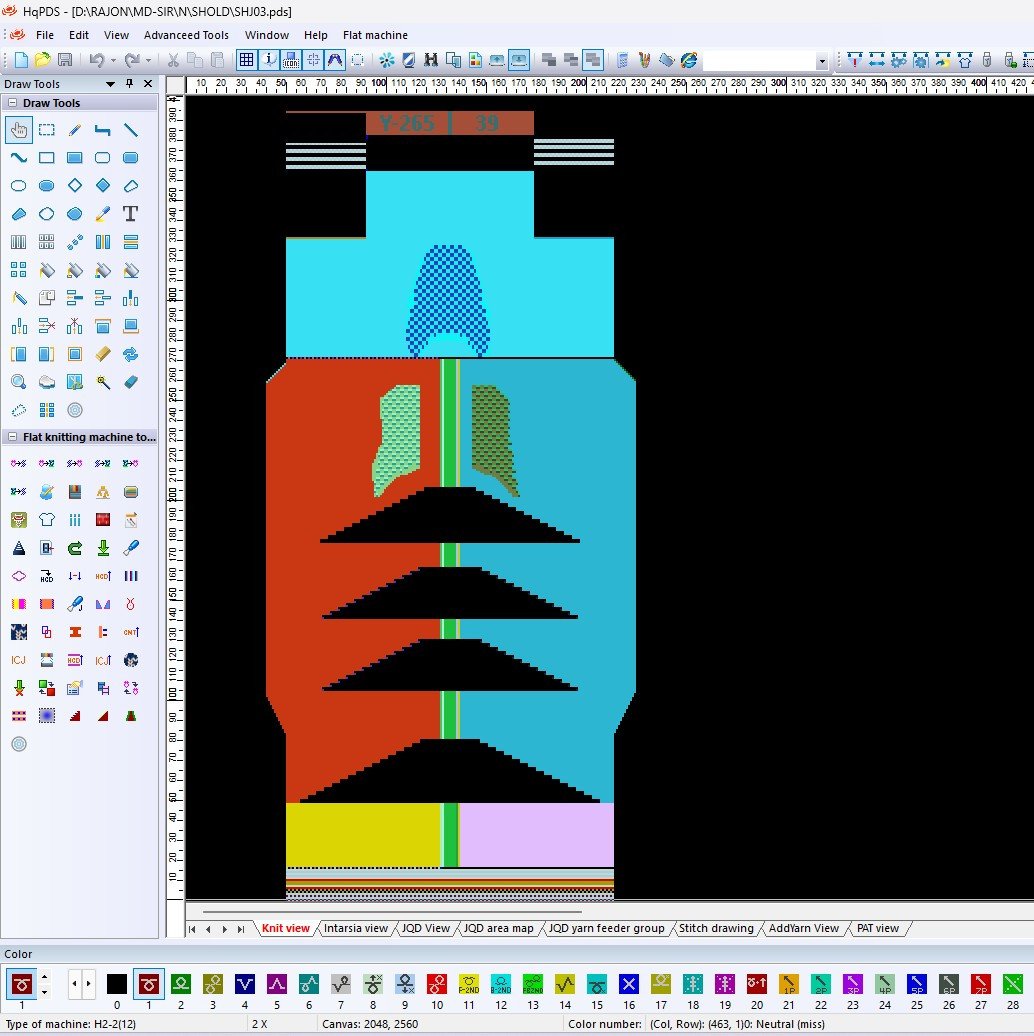Image resolution: width=1034 pixels, height=1036 pixels.
Task: Open the Flat machine menu
Action: point(375,35)
